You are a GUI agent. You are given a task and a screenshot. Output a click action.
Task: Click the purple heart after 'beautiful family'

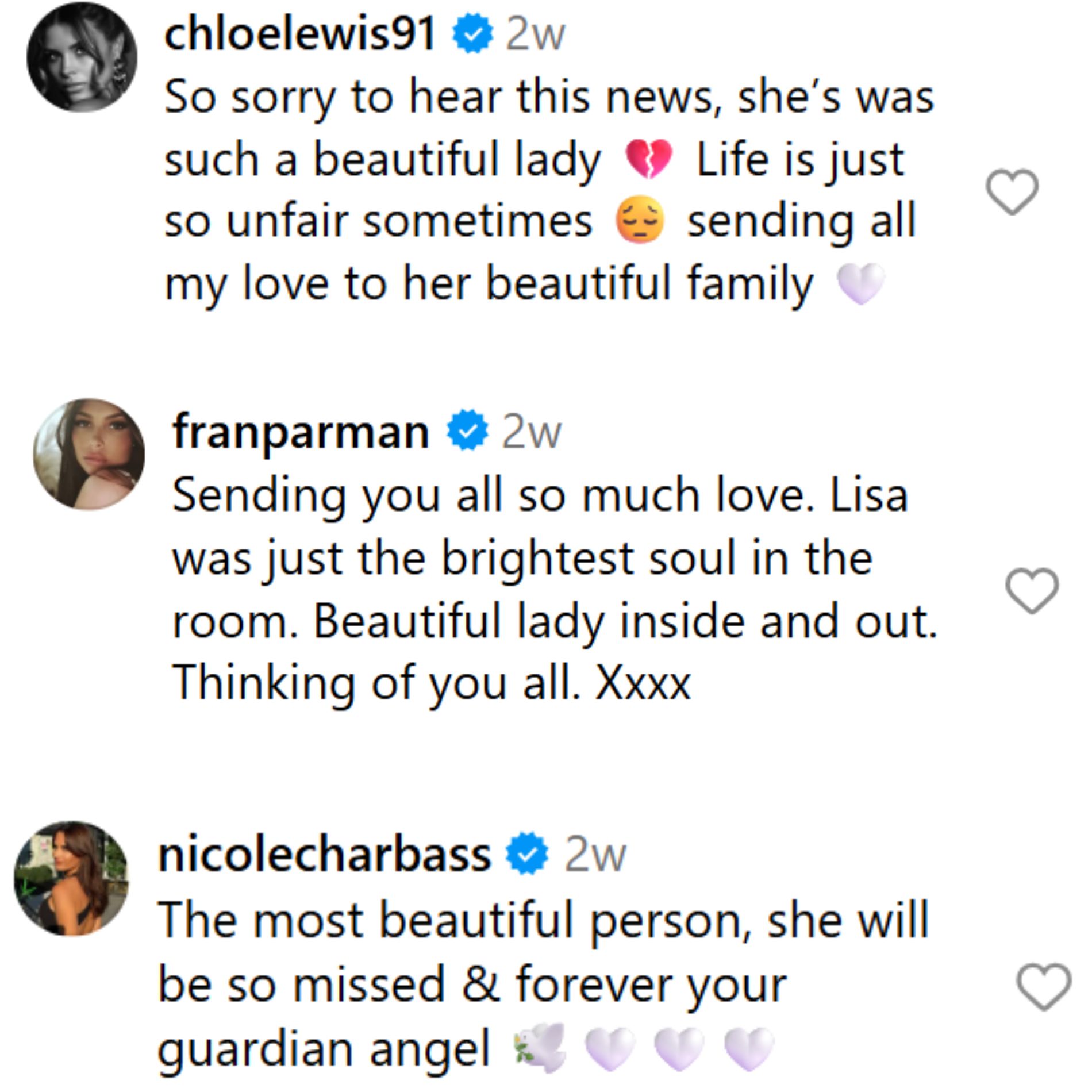860,284
